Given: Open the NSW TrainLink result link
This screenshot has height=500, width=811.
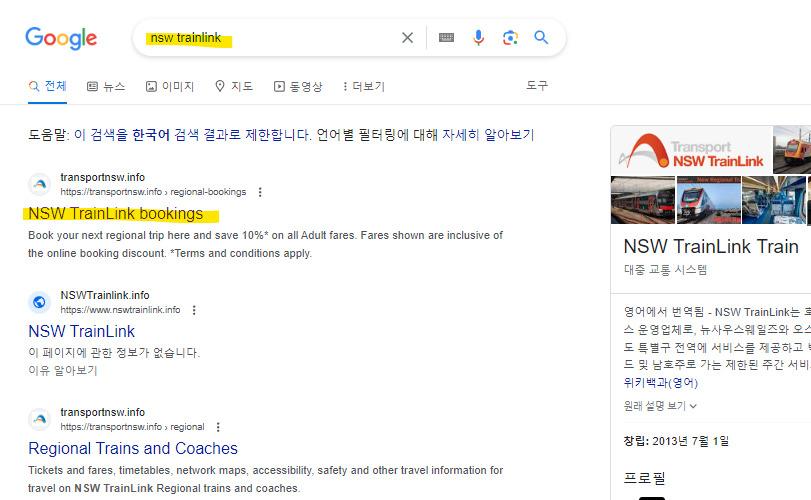Looking at the screenshot, I should click(82, 331).
